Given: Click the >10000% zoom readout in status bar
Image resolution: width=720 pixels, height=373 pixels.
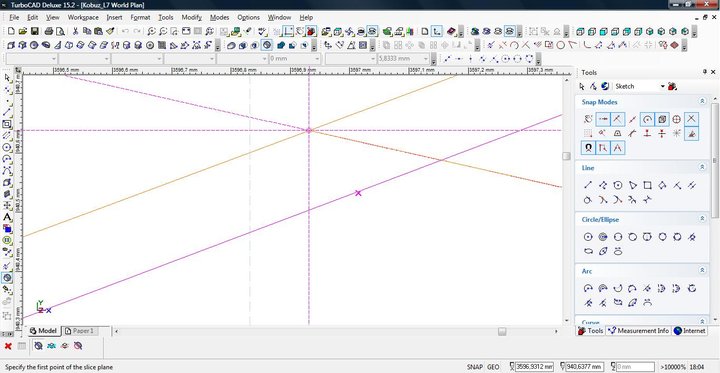Looking at the screenshot, I should pos(674,367).
